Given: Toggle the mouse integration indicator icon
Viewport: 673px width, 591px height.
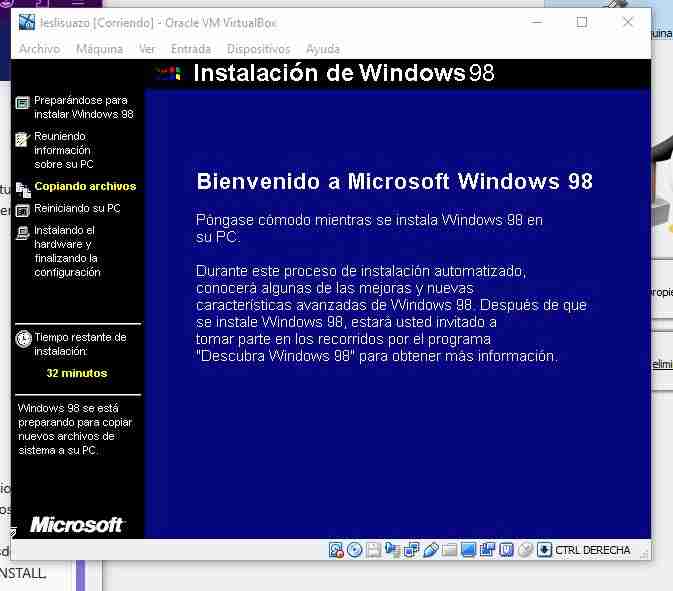Looking at the screenshot, I should coord(525,550).
